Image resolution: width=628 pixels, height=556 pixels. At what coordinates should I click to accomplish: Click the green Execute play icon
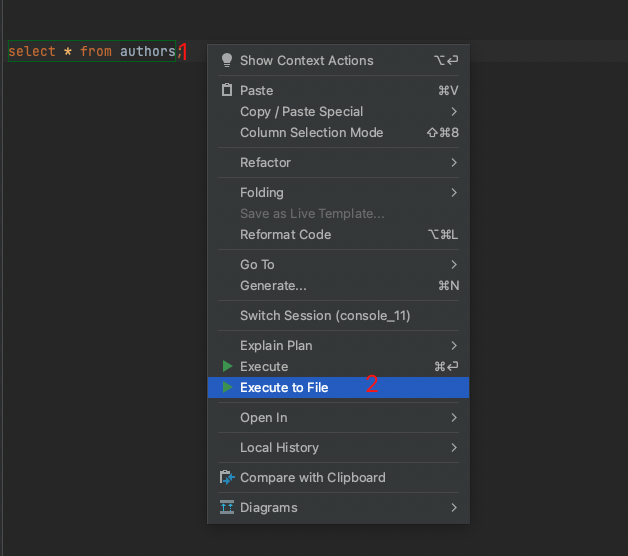[227, 367]
